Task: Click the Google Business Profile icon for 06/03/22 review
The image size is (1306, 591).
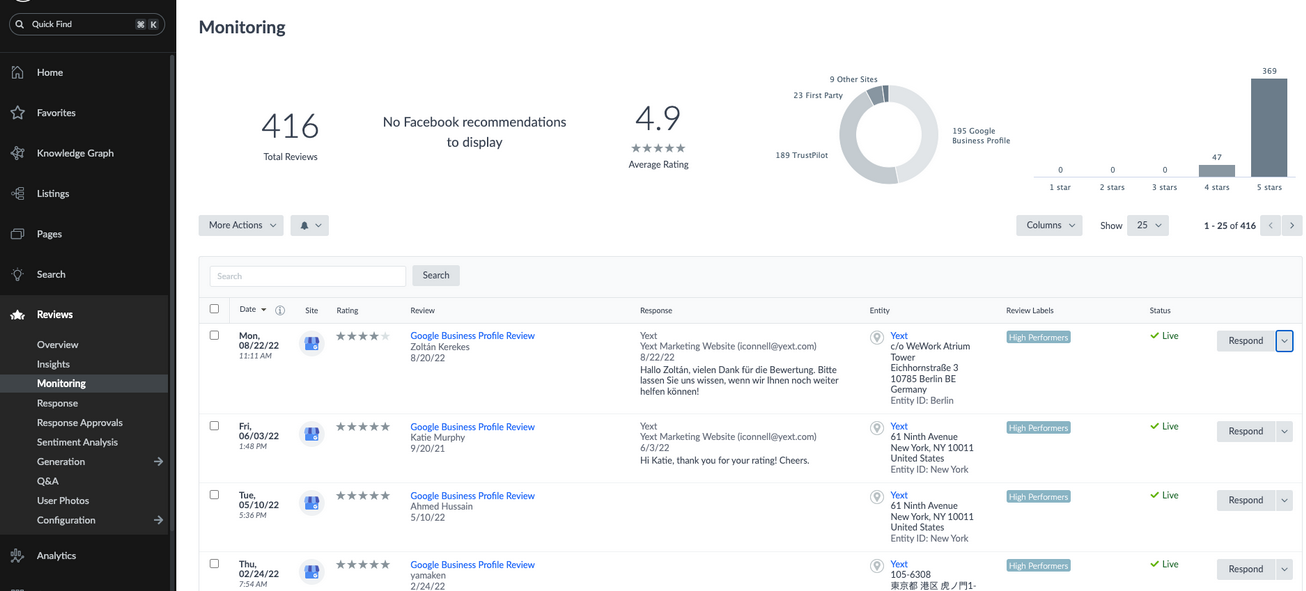Action: pos(311,434)
